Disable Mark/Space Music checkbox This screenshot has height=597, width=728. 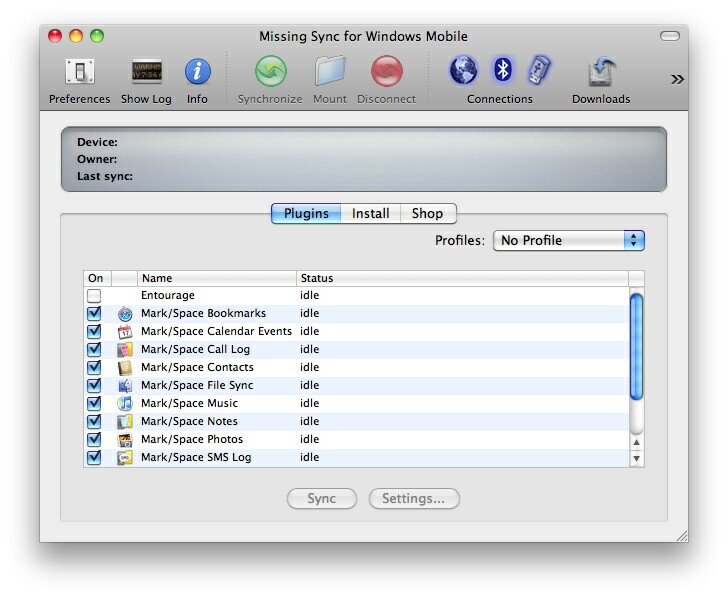pos(94,403)
